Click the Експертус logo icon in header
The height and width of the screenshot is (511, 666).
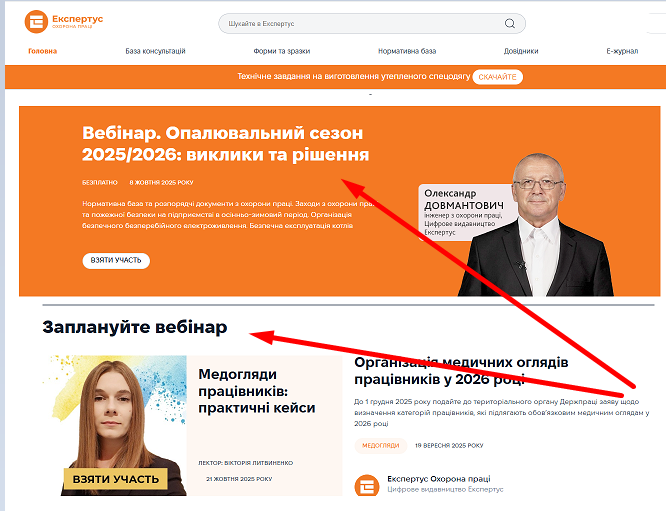coord(36,21)
